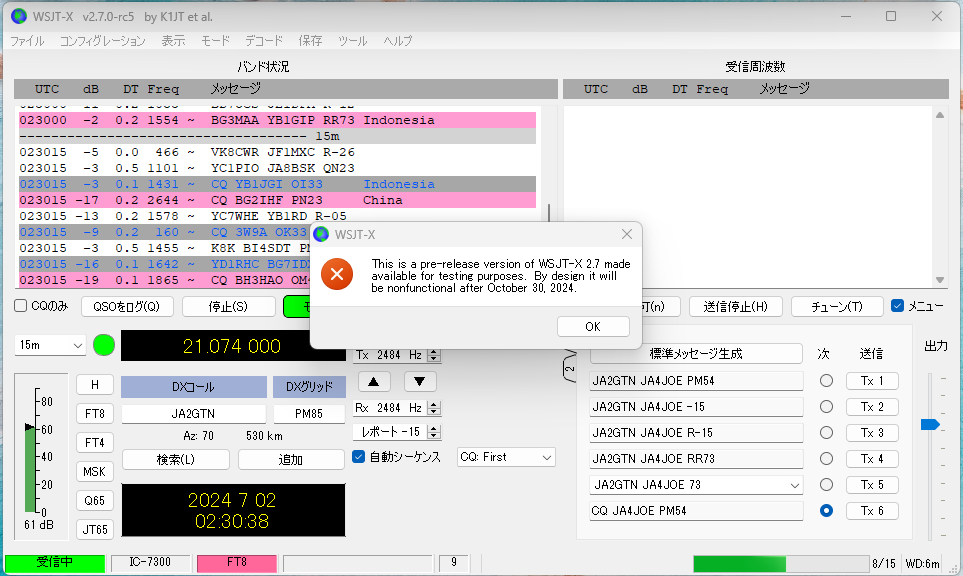Select the FT8 mode button
963x576 pixels.
94,413
